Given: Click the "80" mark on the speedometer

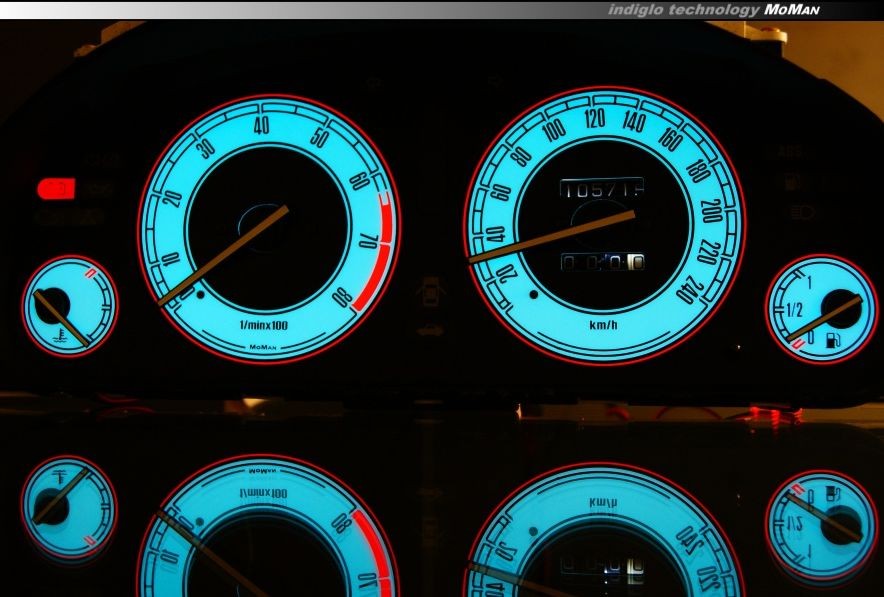Looking at the screenshot, I should pos(521,156).
